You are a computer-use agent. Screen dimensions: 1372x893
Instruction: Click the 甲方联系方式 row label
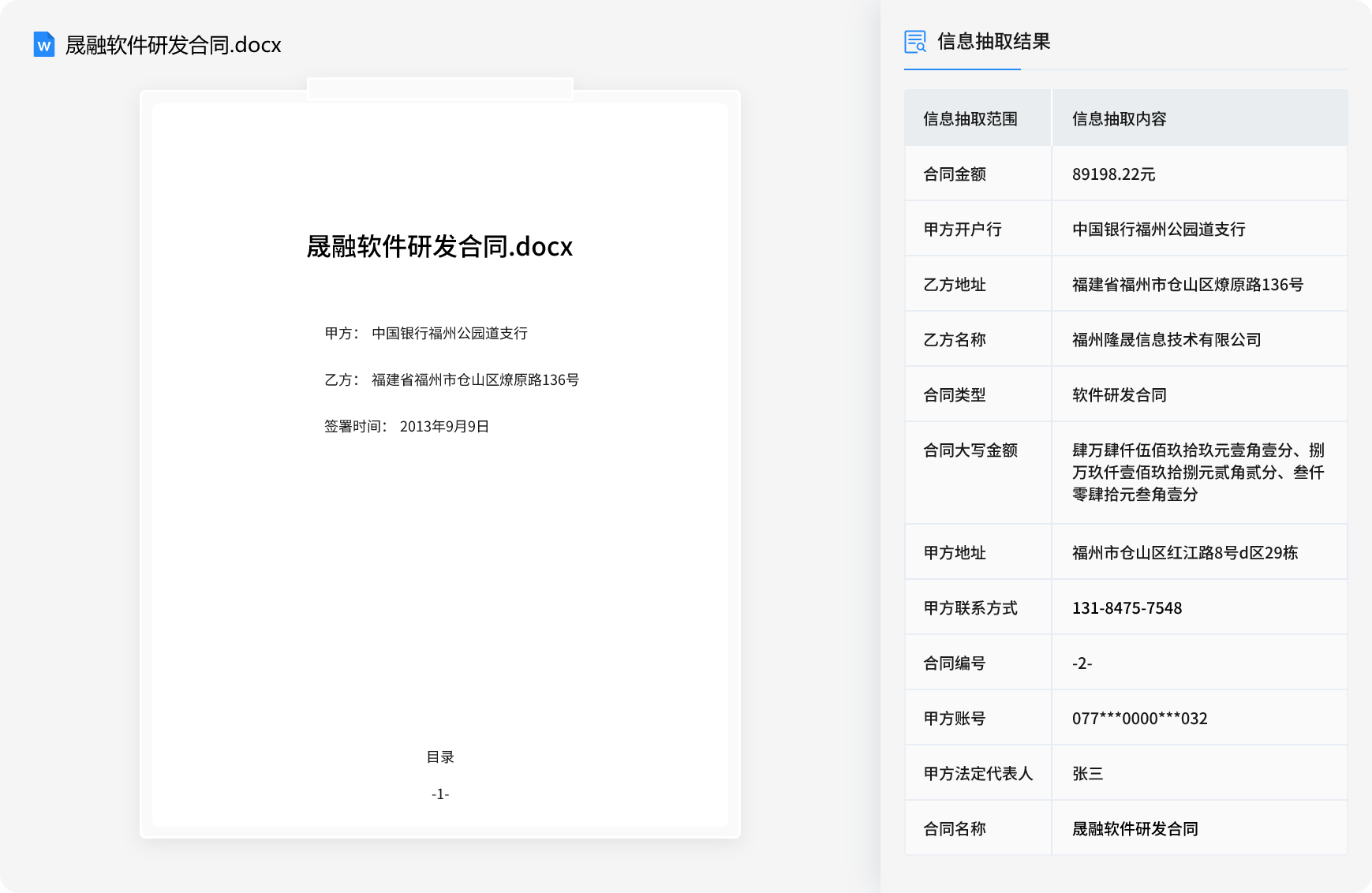coord(970,608)
